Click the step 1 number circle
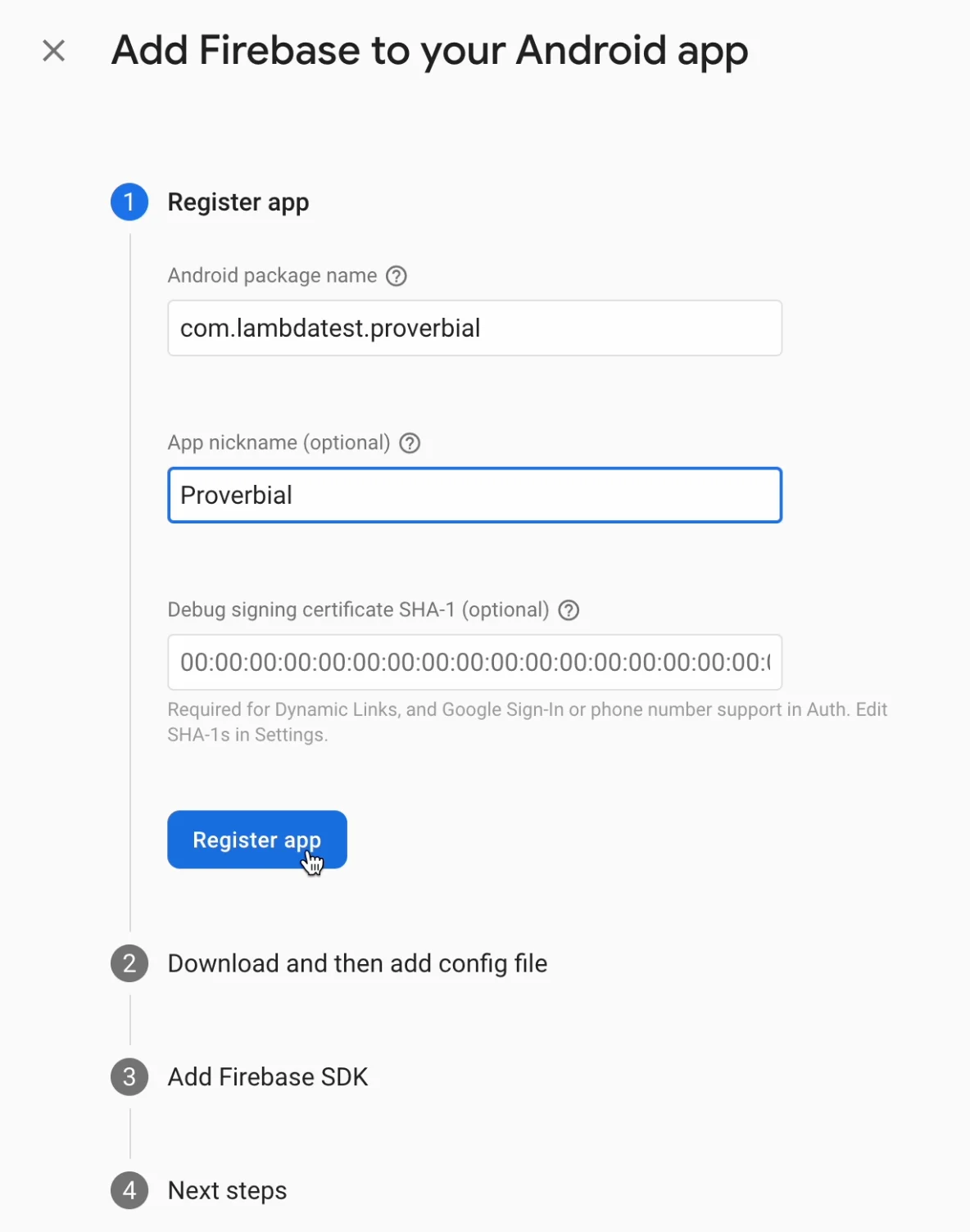The image size is (970, 1232). coord(129,202)
